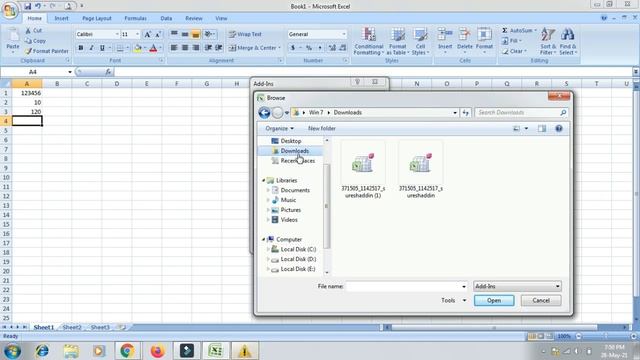Apply percent style

pyautogui.click(x=309, y=48)
